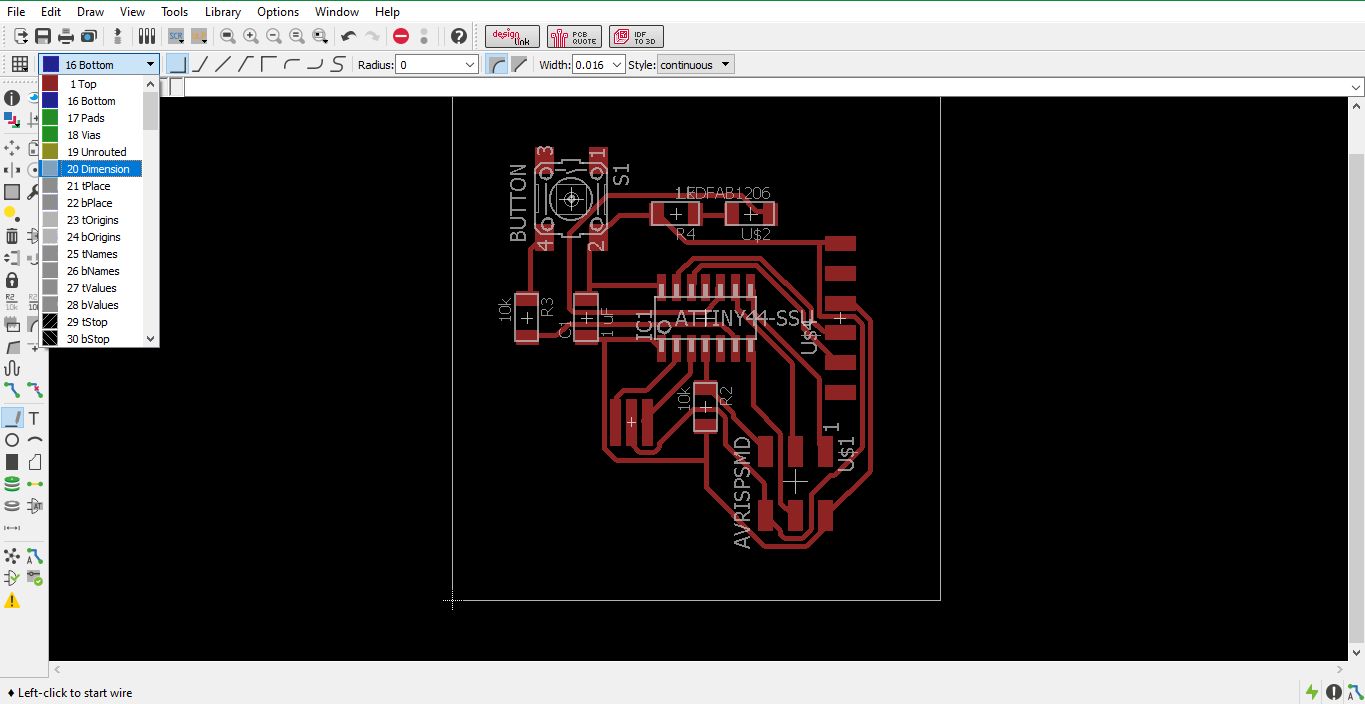Expand the Radius combo box
This screenshot has height=704, width=1365.
point(470,64)
